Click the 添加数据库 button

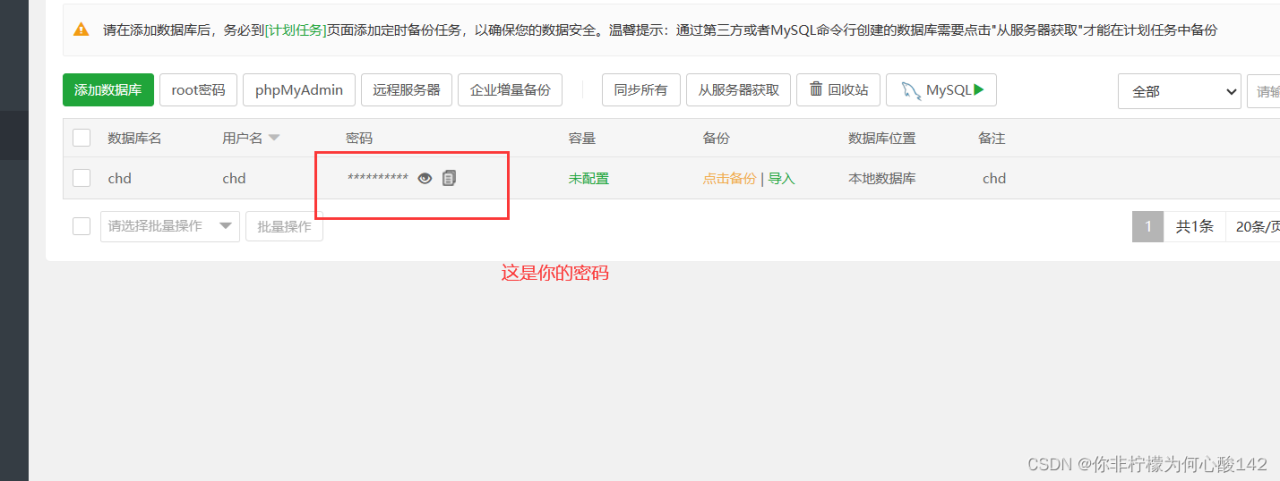[108, 90]
